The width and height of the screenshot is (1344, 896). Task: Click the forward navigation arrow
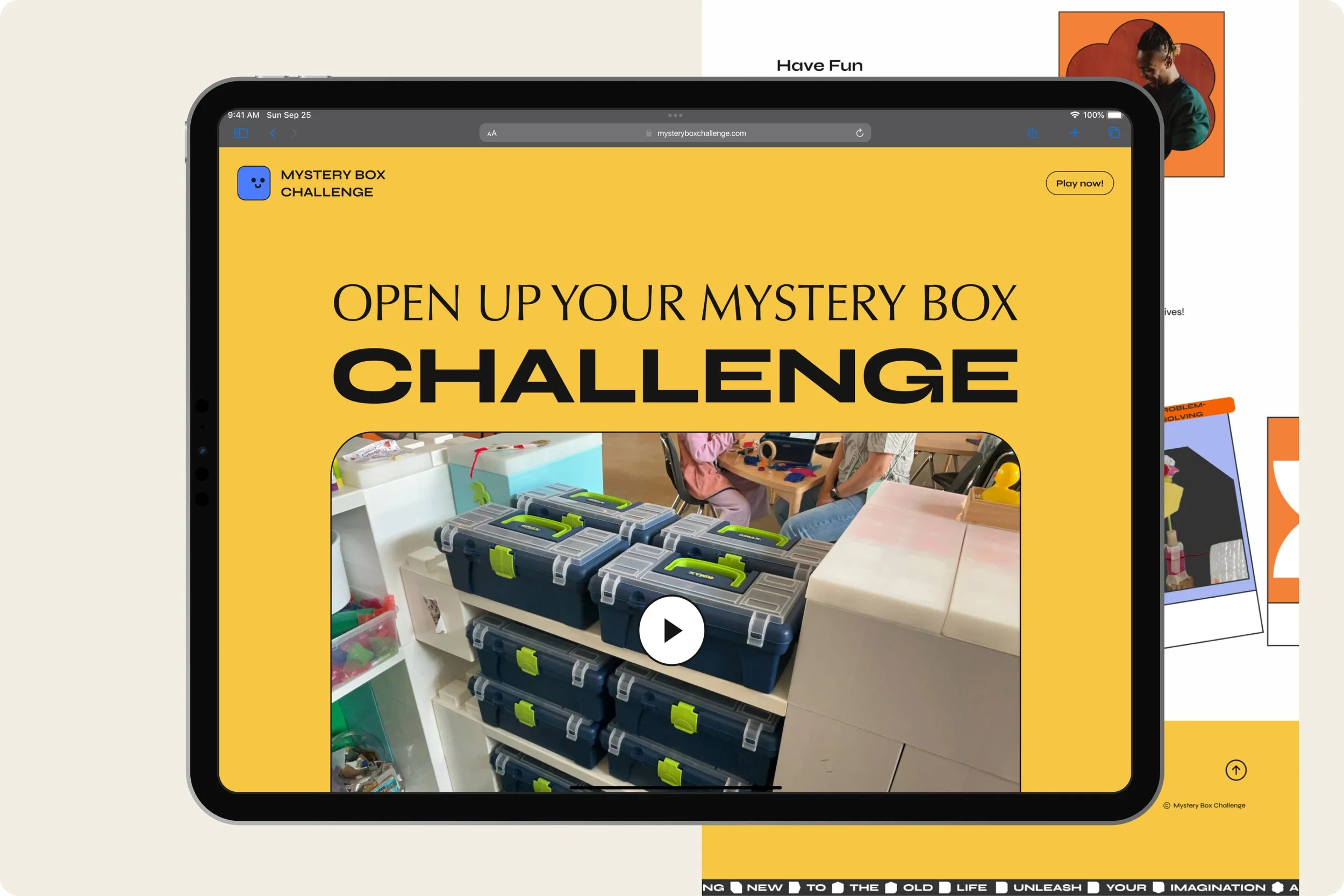(294, 133)
